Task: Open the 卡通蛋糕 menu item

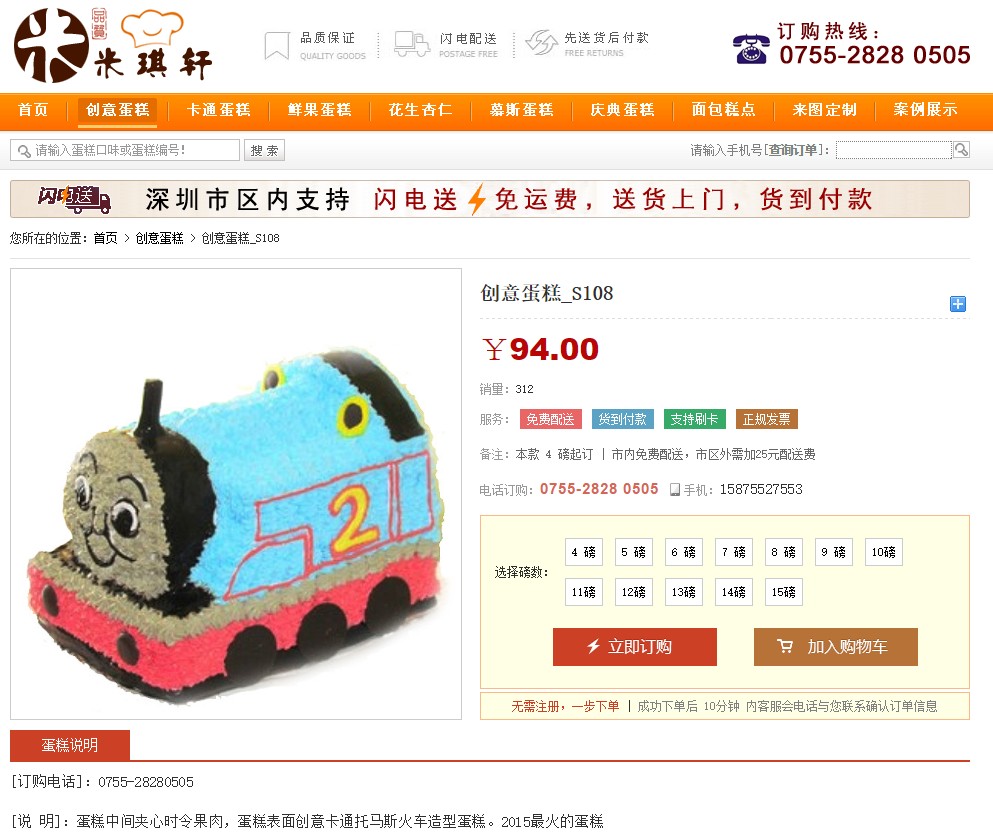Action: pos(218,110)
